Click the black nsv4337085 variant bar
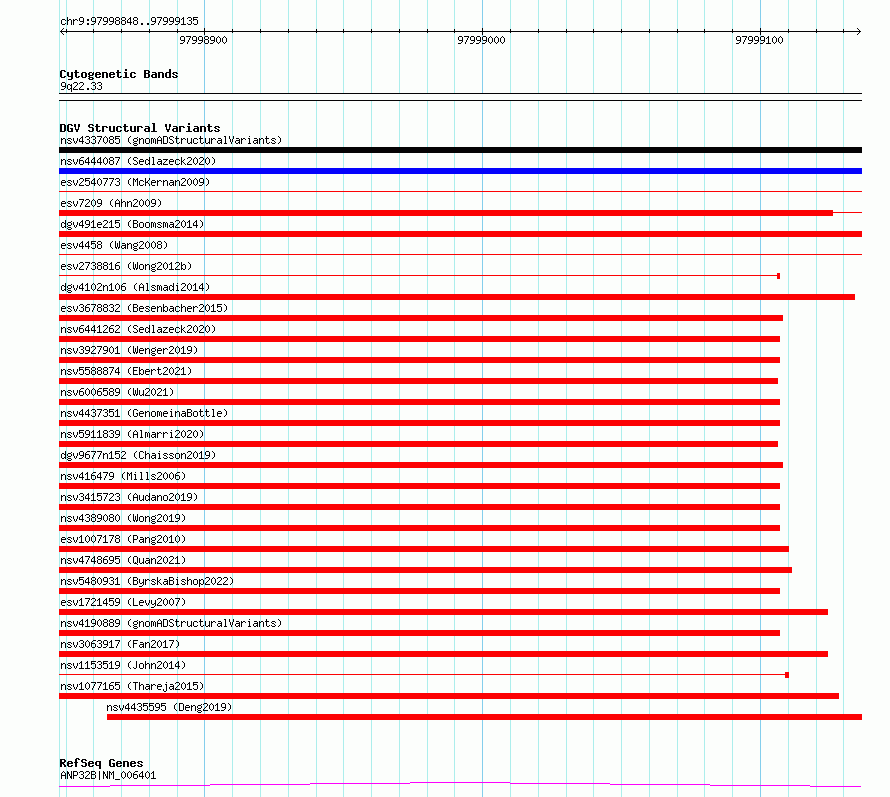 pos(460,150)
